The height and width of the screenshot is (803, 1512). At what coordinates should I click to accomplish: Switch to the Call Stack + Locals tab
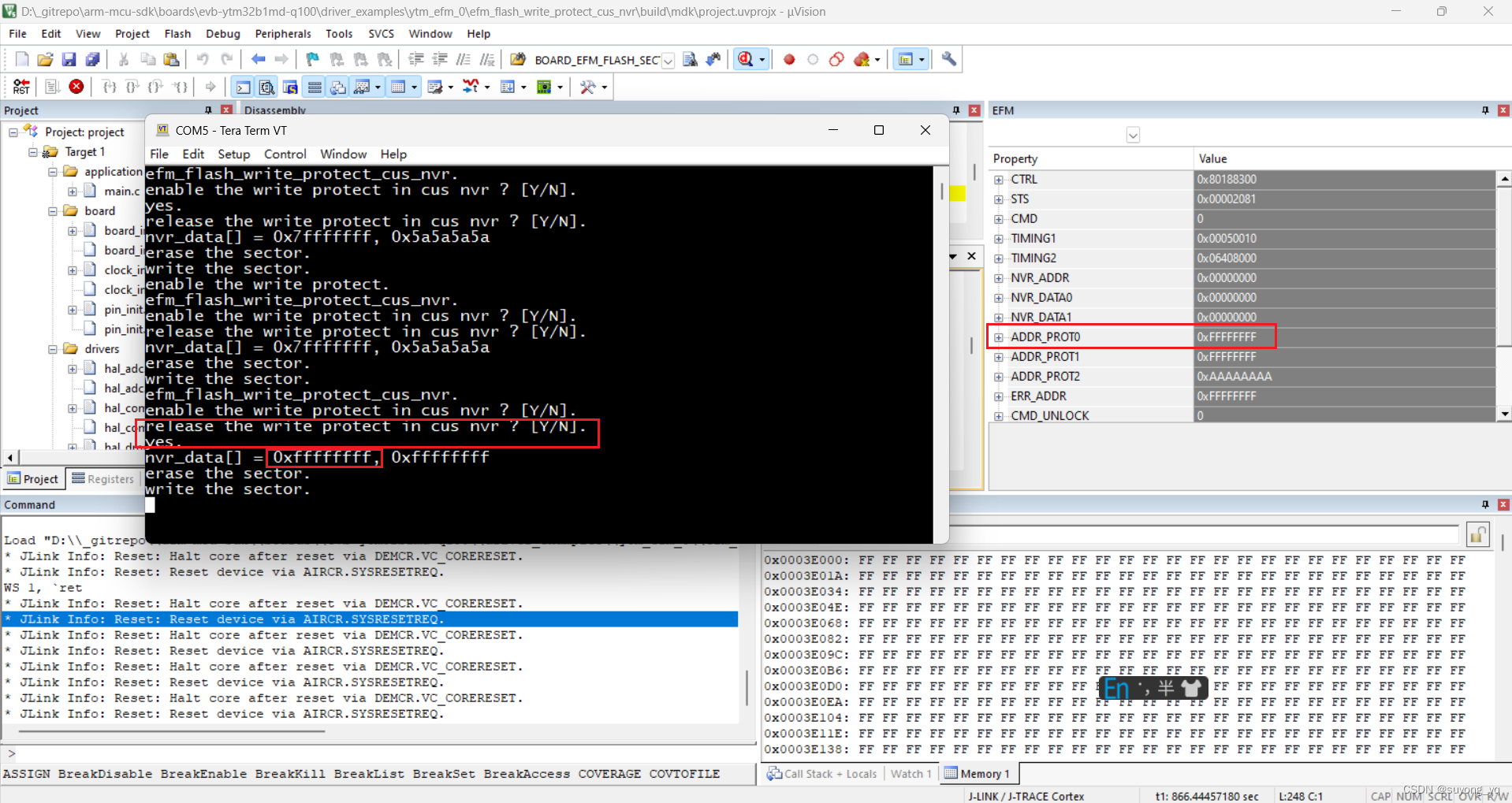[x=821, y=774]
